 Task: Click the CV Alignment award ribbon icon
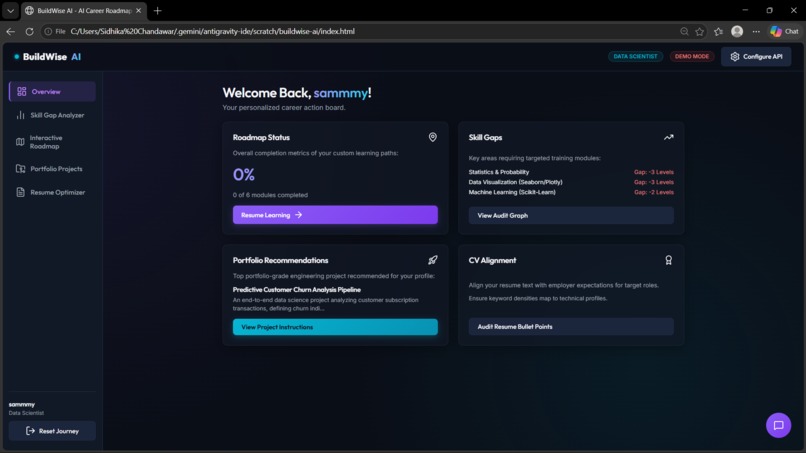tap(668, 260)
